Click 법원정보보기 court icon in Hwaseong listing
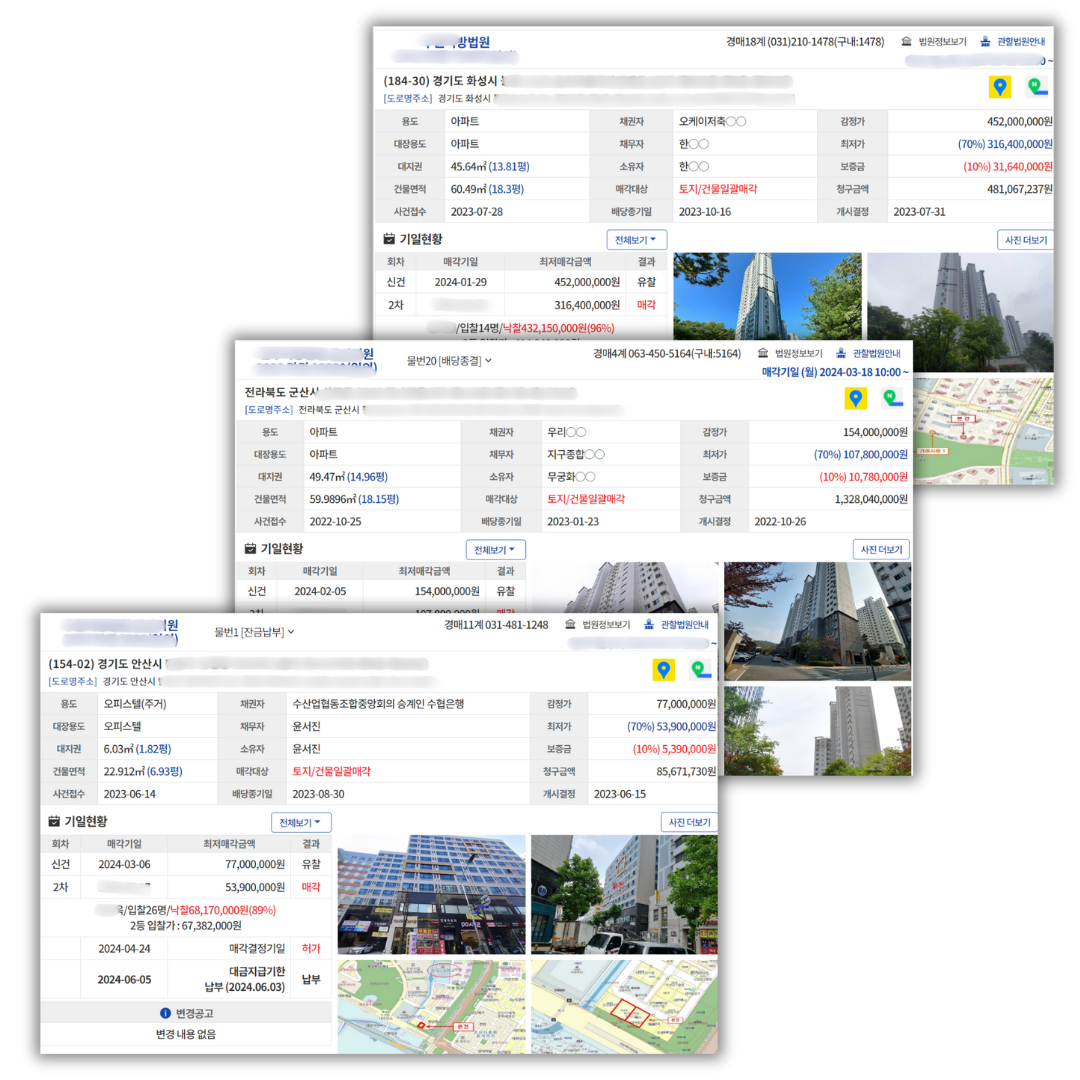Screen dimensions: 1080x1080 pyautogui.click(x=906, y=42)
